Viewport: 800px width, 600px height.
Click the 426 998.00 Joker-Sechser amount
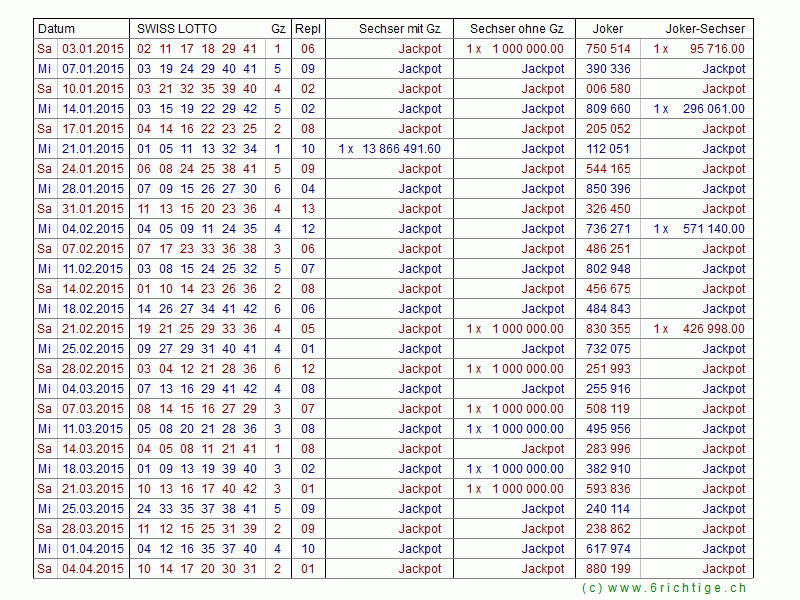point(712,329)
